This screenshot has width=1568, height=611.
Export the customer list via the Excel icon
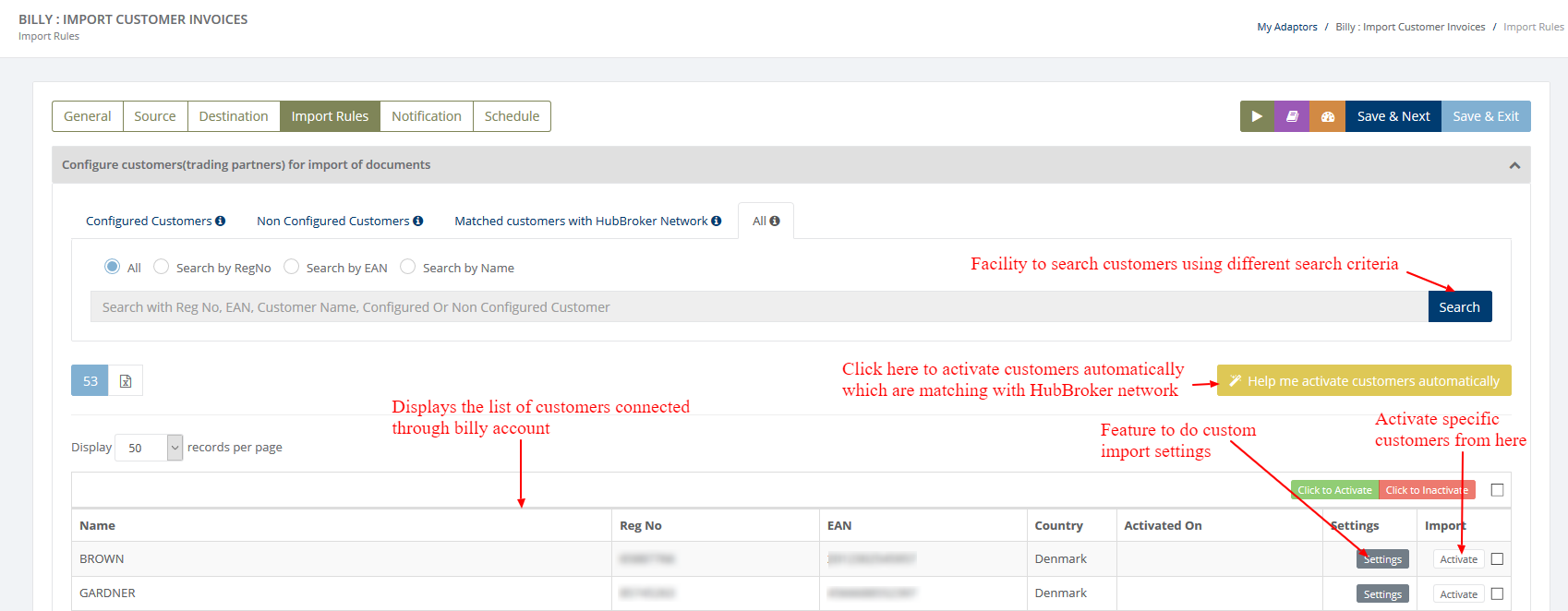(x=126, y=380)
